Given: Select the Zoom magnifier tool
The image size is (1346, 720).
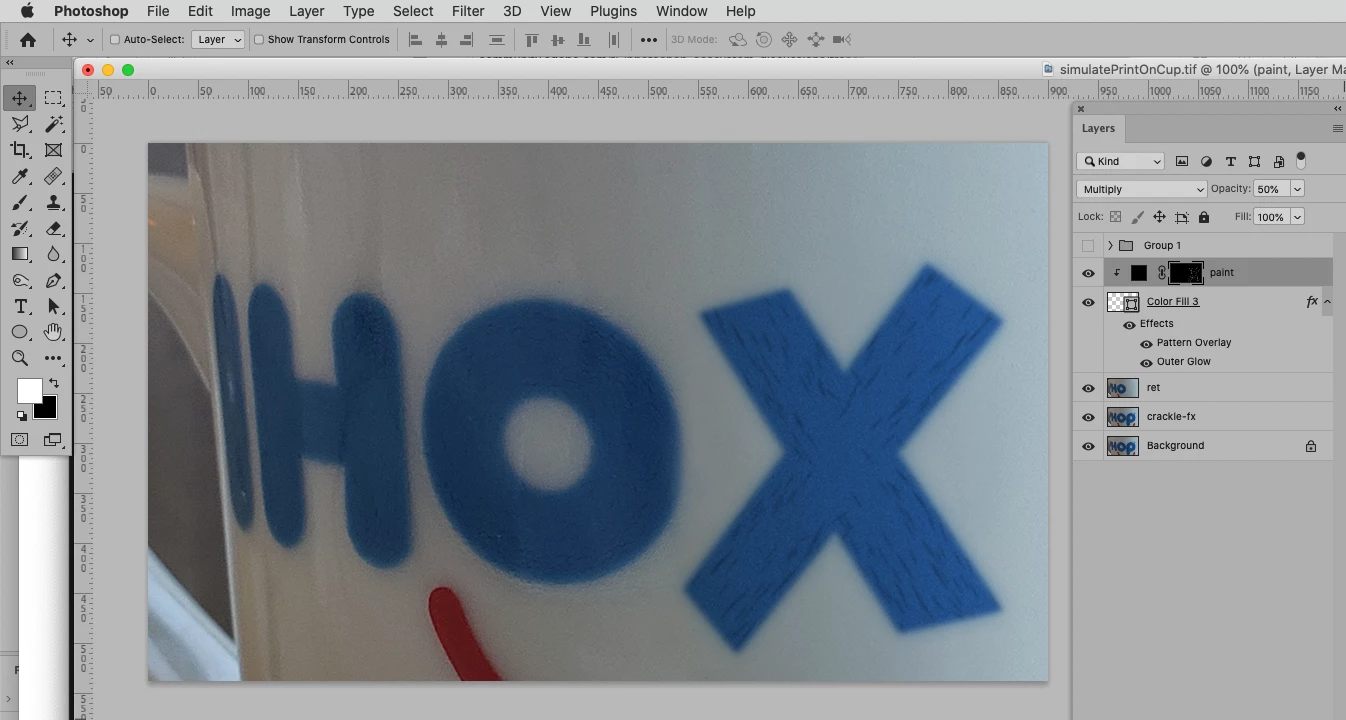Looking at the screenshot, I should (19, 358).
